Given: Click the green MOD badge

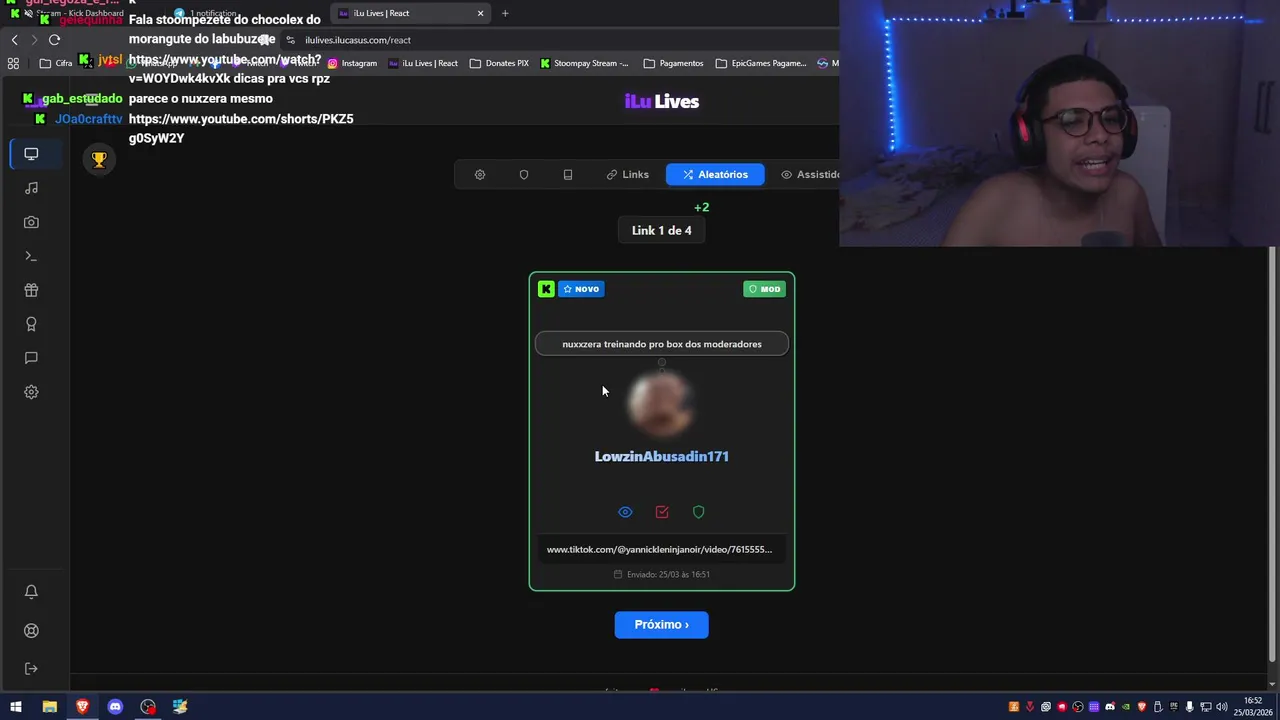Looking at the screenshot, I should [x=765, y=289].
